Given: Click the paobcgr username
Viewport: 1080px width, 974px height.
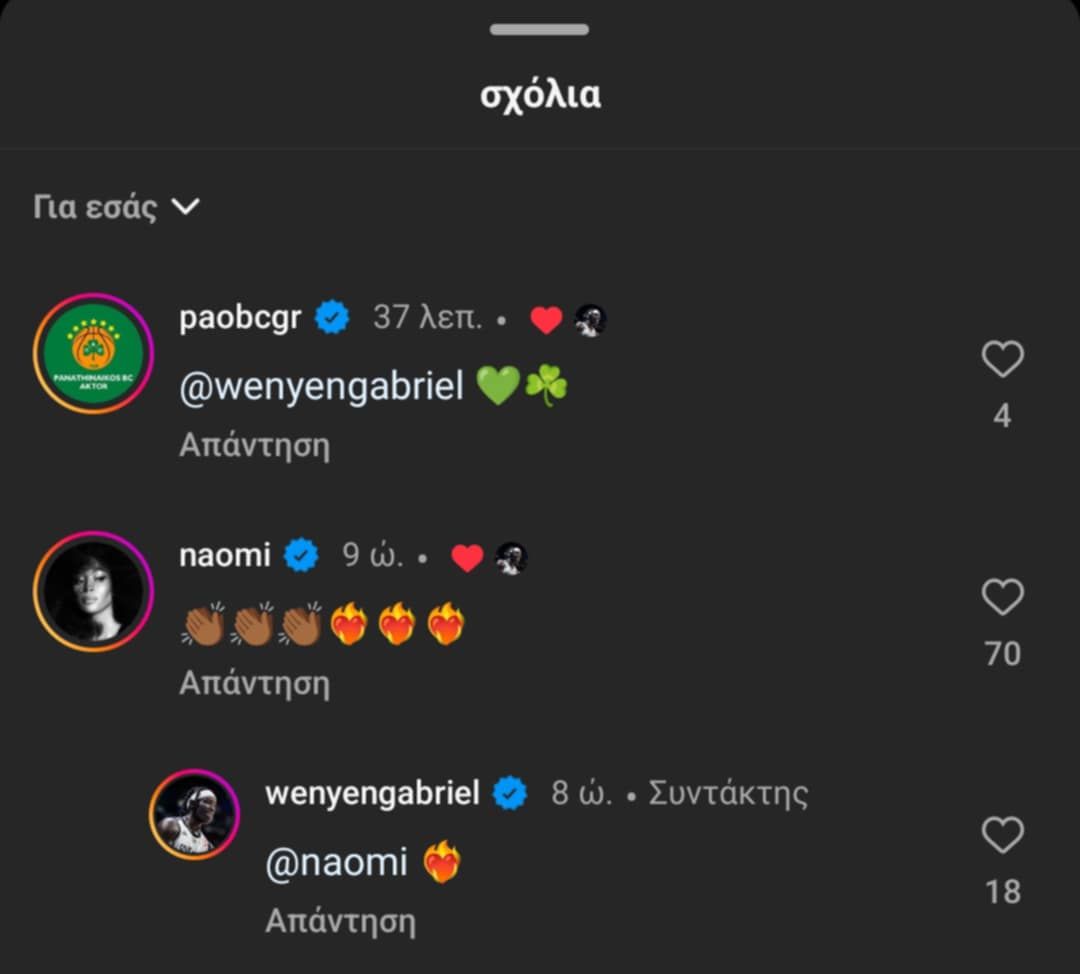Looking at the screenshot, I should point(240,318).
